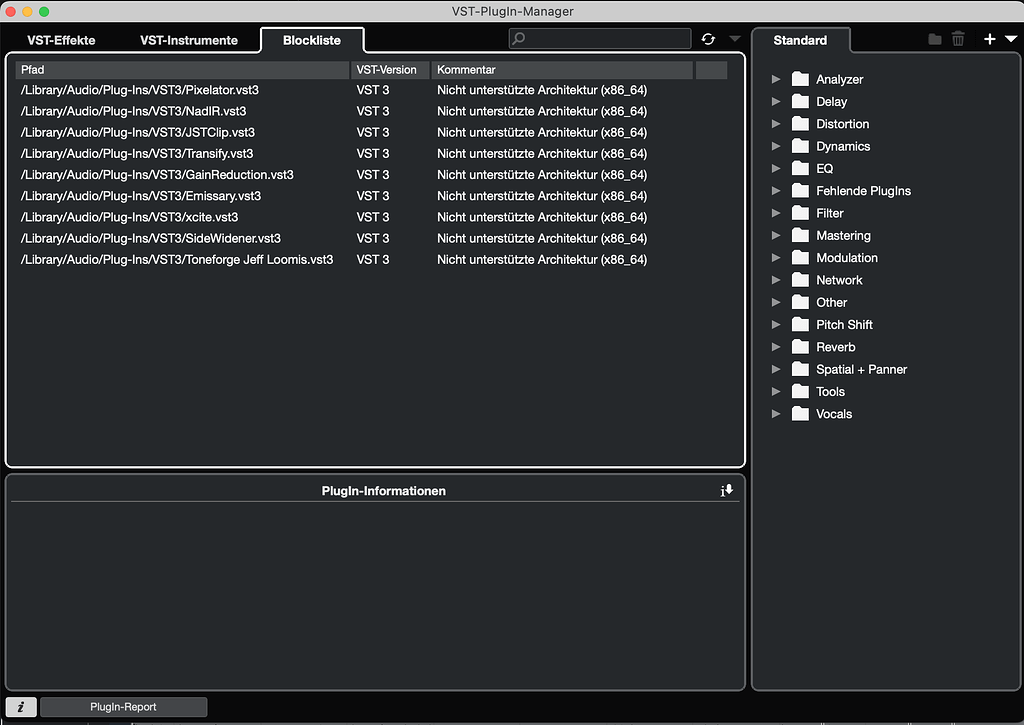The width and height of the screenshot is (1024, 725).
Task: Add a new collection via the plus icon
Action: (988, 38)
